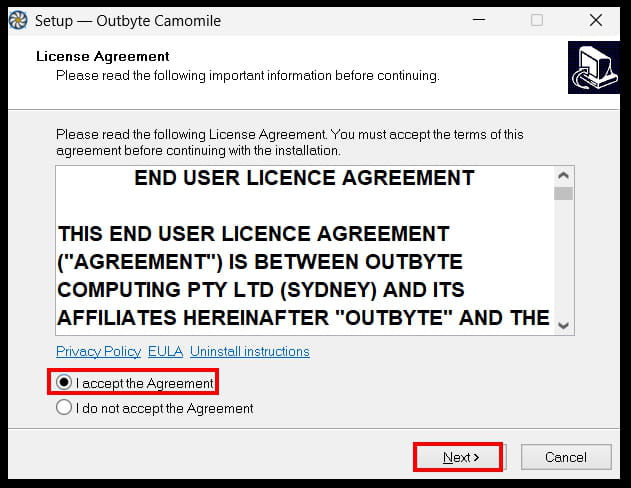Click the "Setup — Outbyte Camomile" title text
The height and width of the screenshot is (488, 631).
(128, 21)
